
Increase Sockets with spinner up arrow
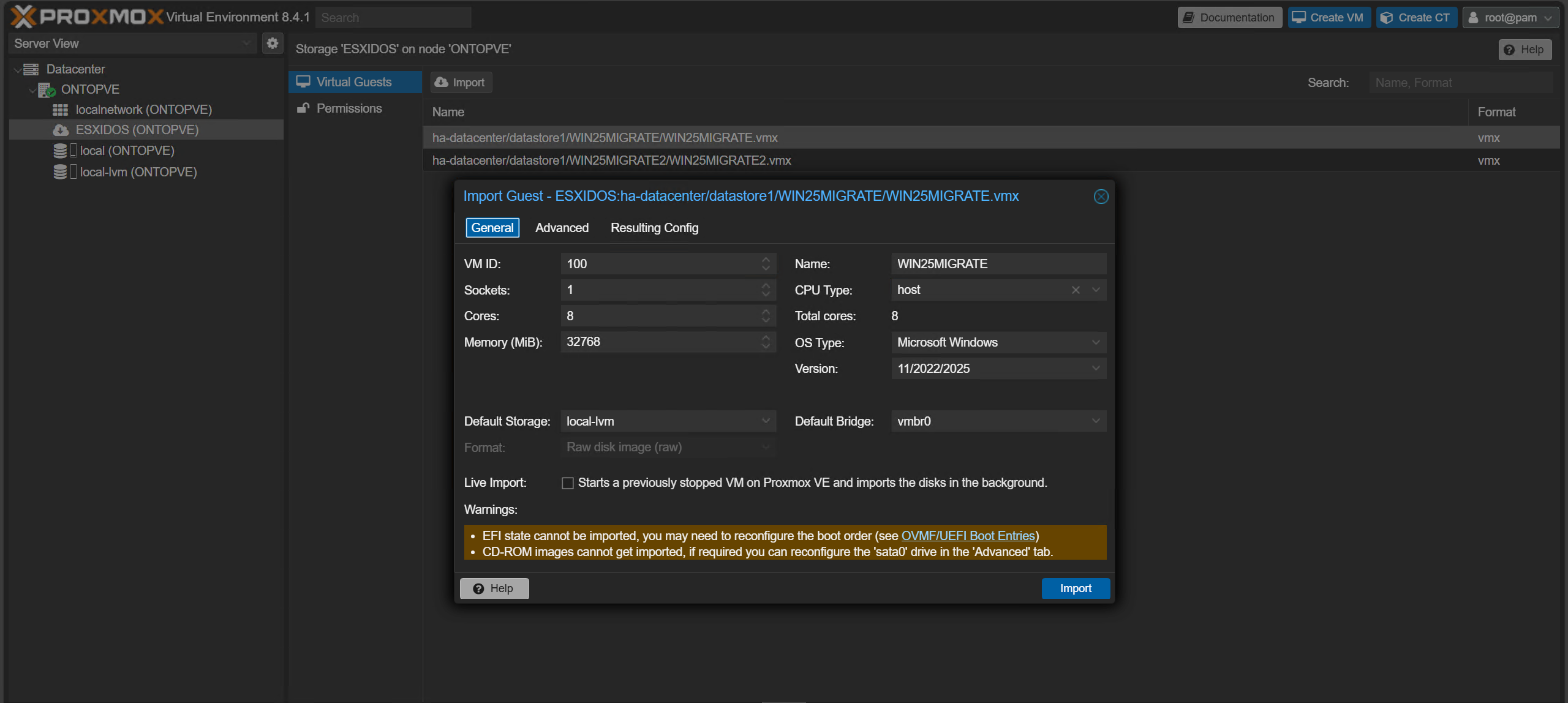click(x=766, y=285)
